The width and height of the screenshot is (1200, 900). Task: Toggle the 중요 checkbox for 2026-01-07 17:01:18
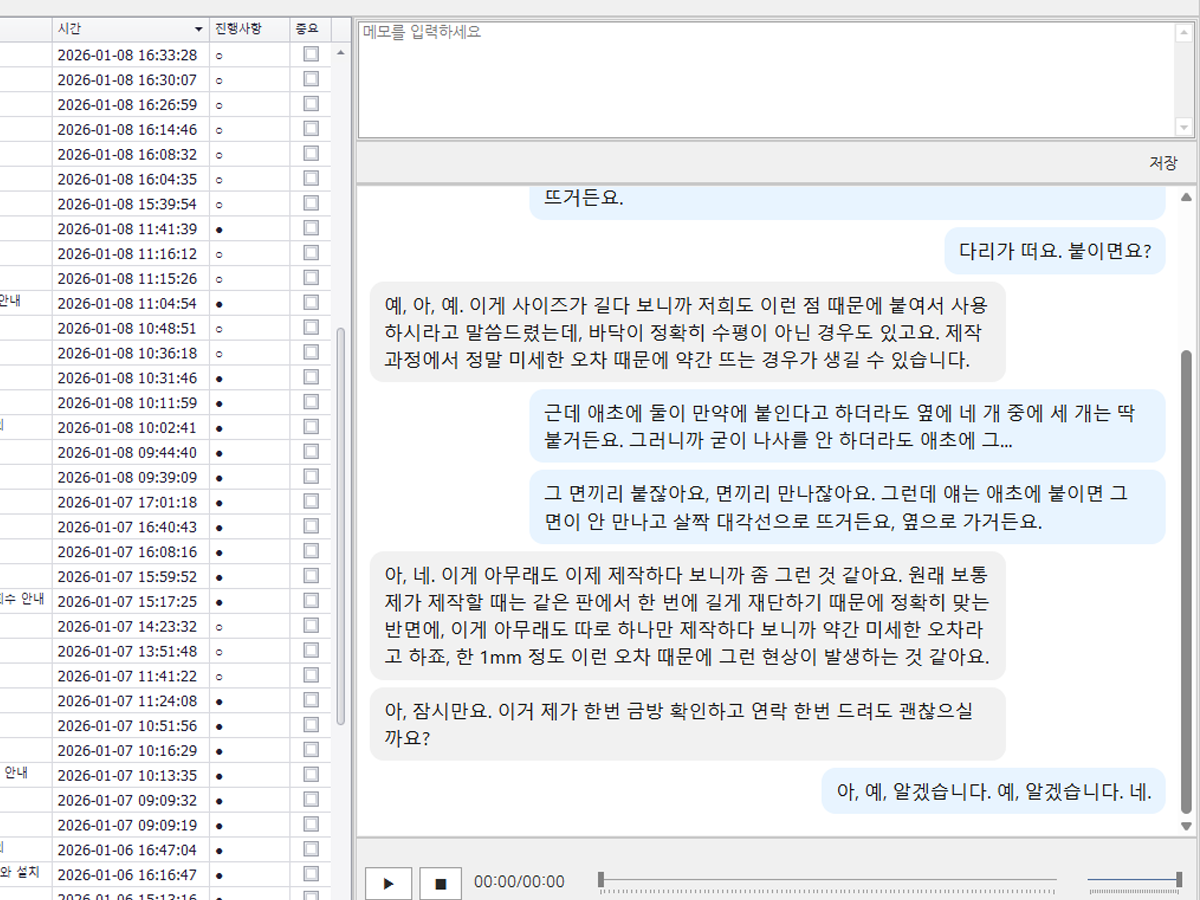tap(311, 502)
